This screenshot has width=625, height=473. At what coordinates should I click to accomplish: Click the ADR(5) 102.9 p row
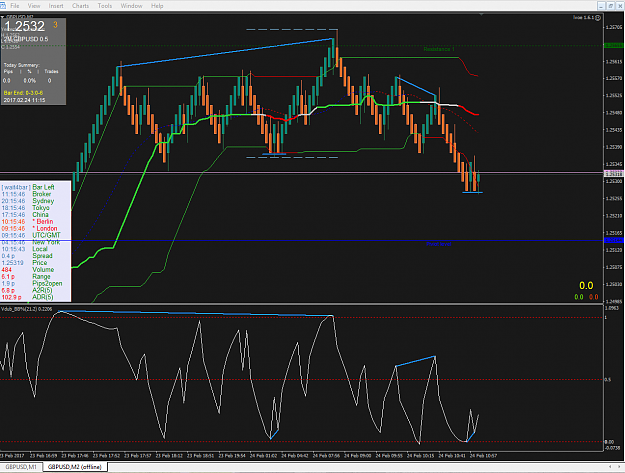point(28,297)
